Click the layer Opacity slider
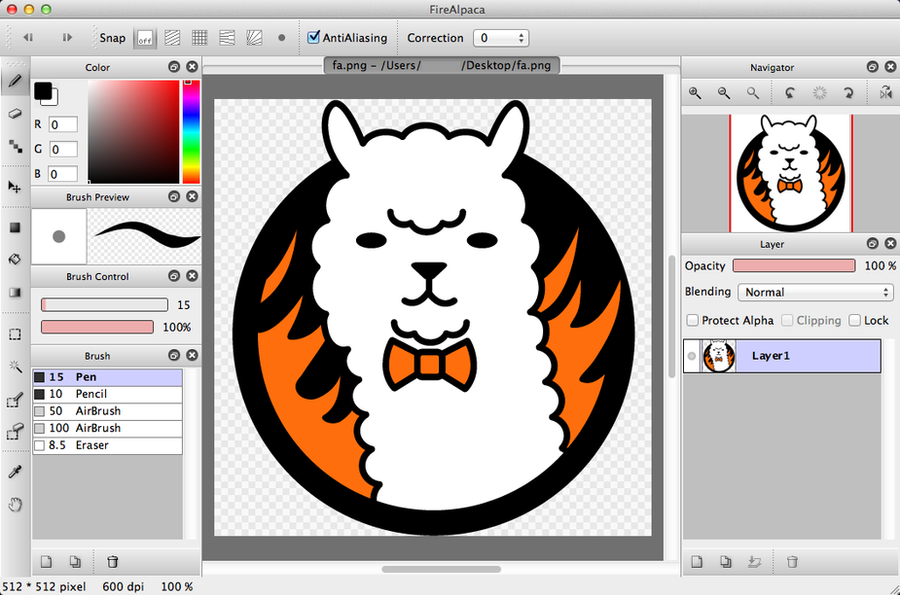The height and width of the screenshot is (595, 900). coord(794,266)
